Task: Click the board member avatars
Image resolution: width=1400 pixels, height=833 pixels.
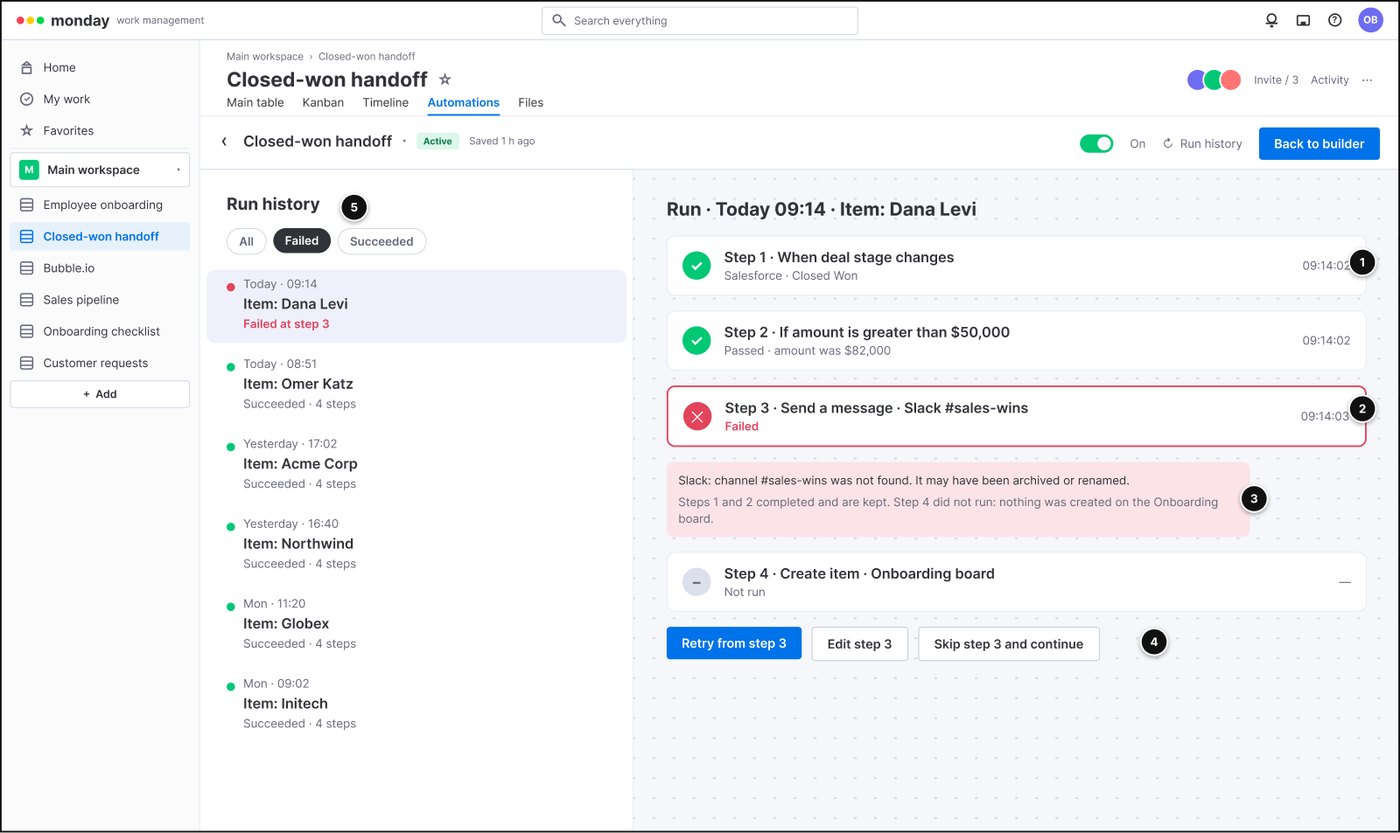Action: coord(1214,80)
